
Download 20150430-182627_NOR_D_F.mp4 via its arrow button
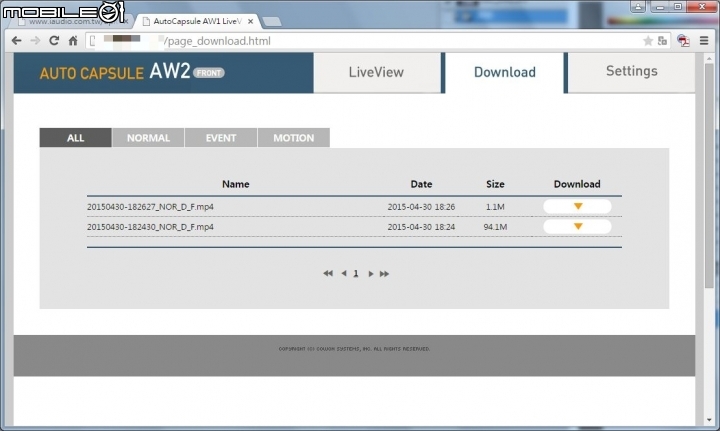(x=577, y=207)
